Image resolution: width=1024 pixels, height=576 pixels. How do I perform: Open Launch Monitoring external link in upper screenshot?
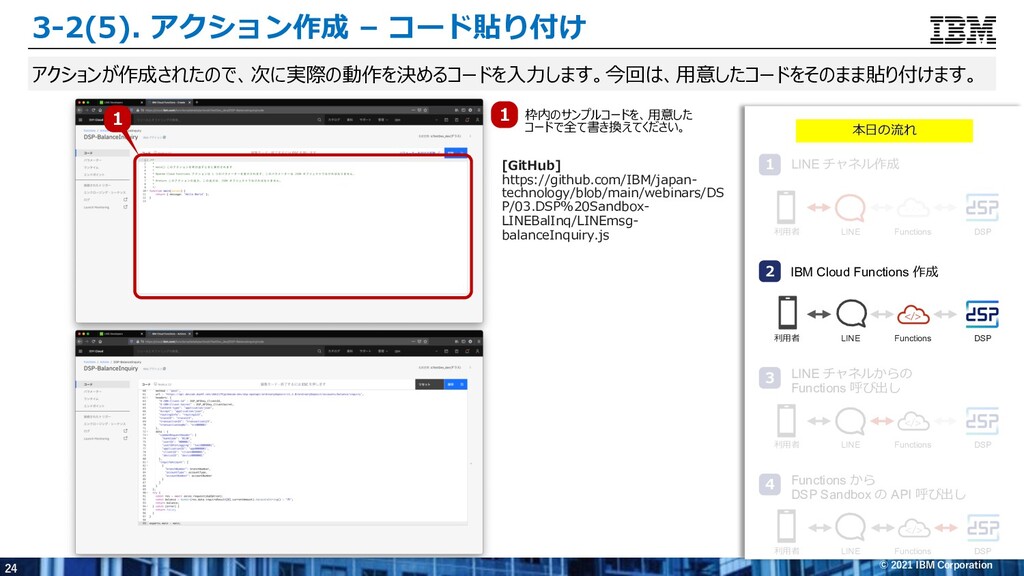point(125,207)
